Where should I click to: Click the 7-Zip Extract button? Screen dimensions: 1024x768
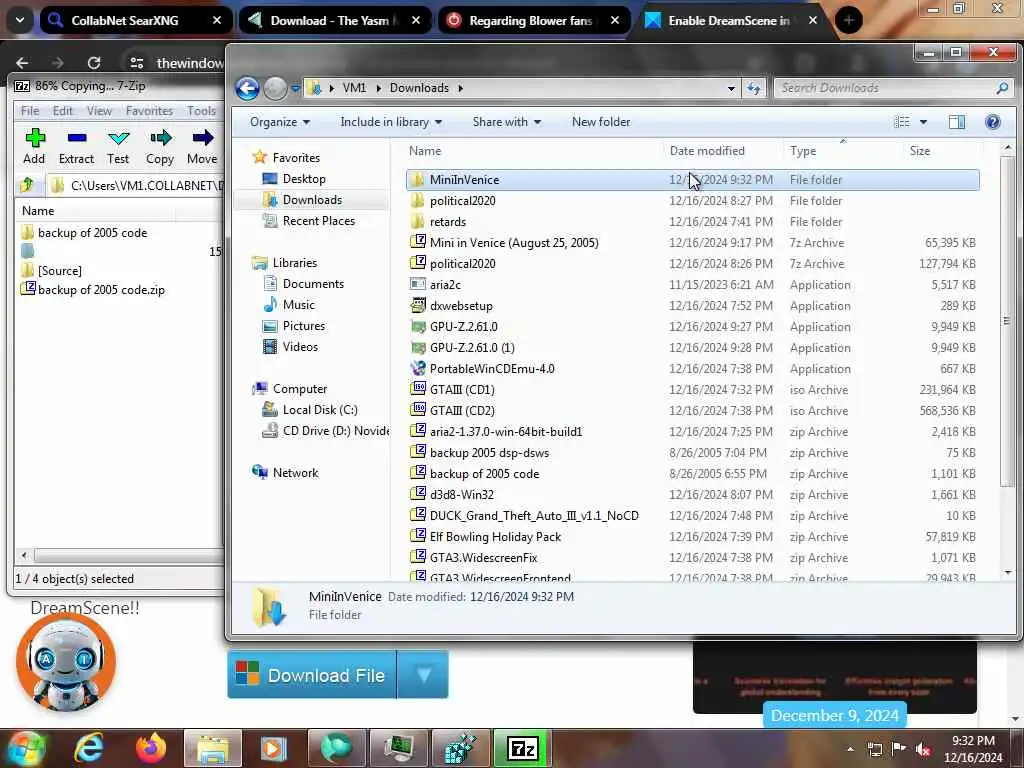[76, 146]
